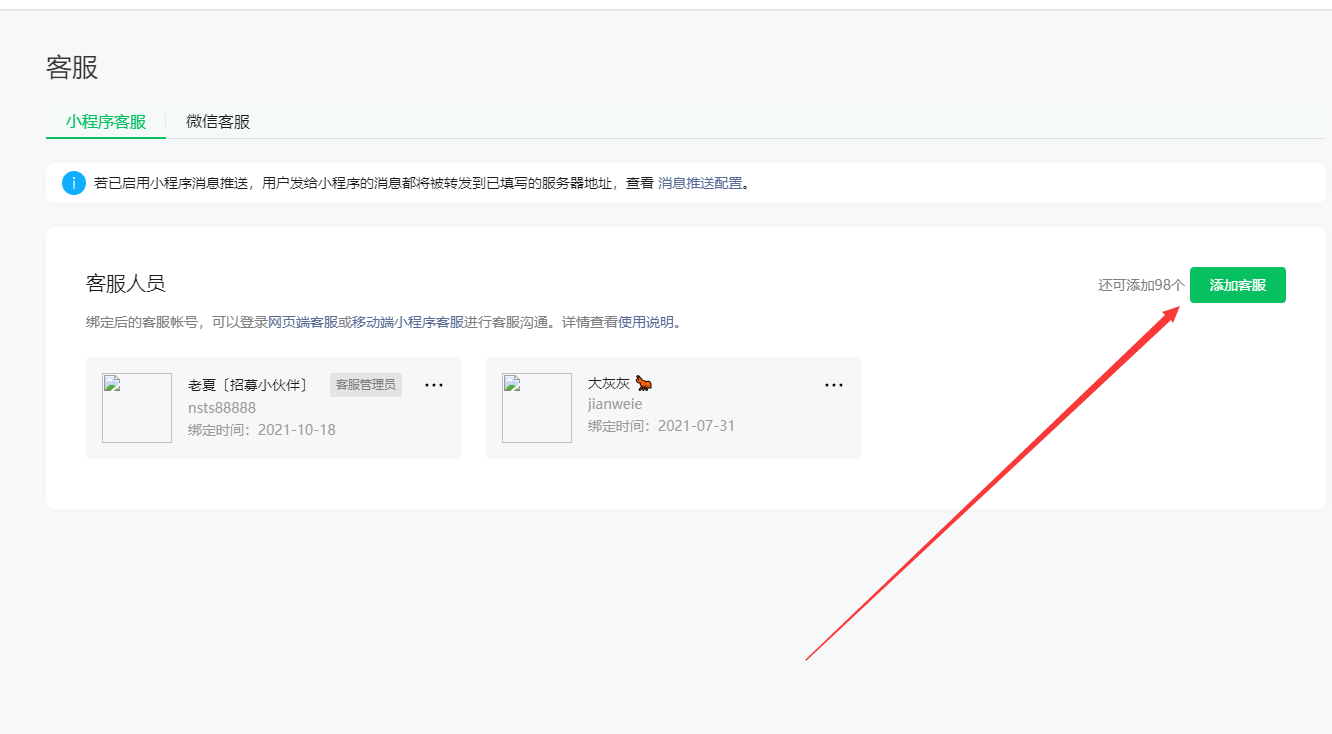Click the blue info icon in notice bar
This screenshot has height=734, width=1332.
point(74,183)
